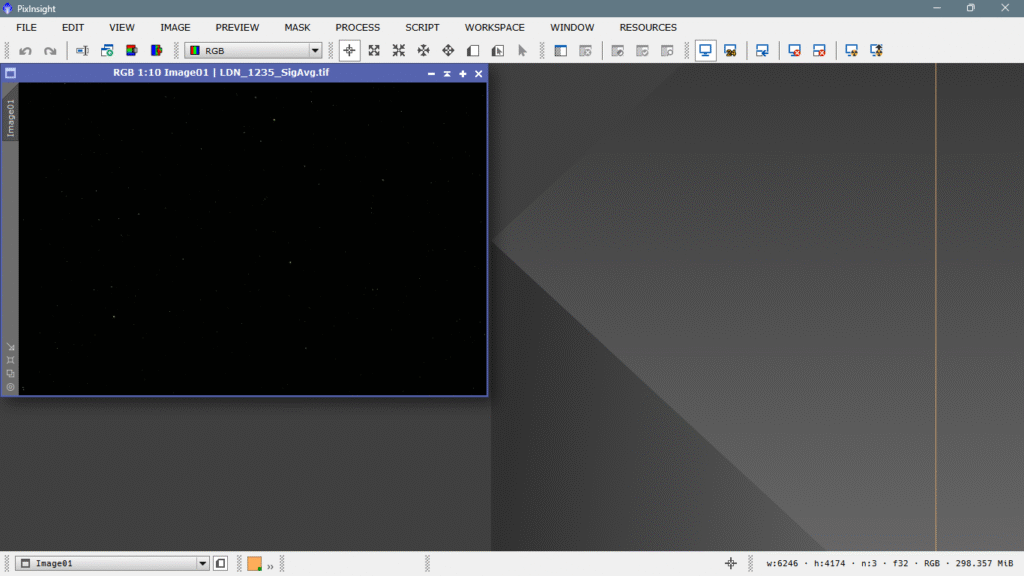1024x576 pixels.
Task: Click the LDN_1235_SigAvg.tif title bar
Action: (221, 72)
